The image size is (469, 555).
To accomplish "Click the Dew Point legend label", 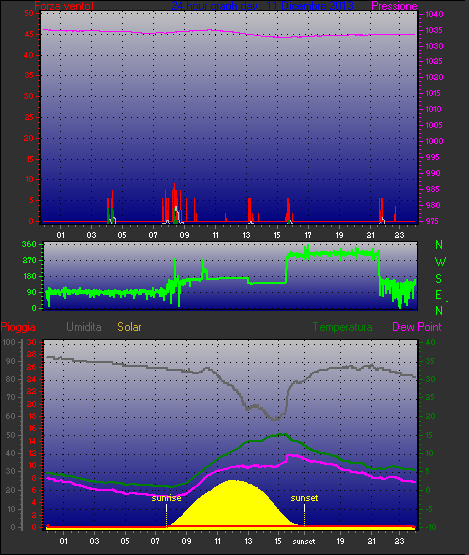I will point(417,327).
